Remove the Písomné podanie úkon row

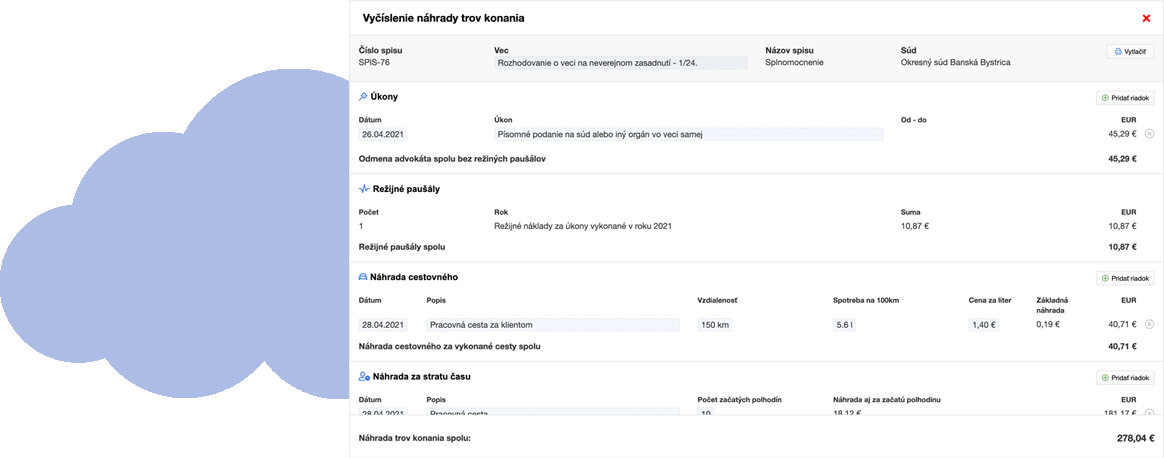[x=1149, y=134]
